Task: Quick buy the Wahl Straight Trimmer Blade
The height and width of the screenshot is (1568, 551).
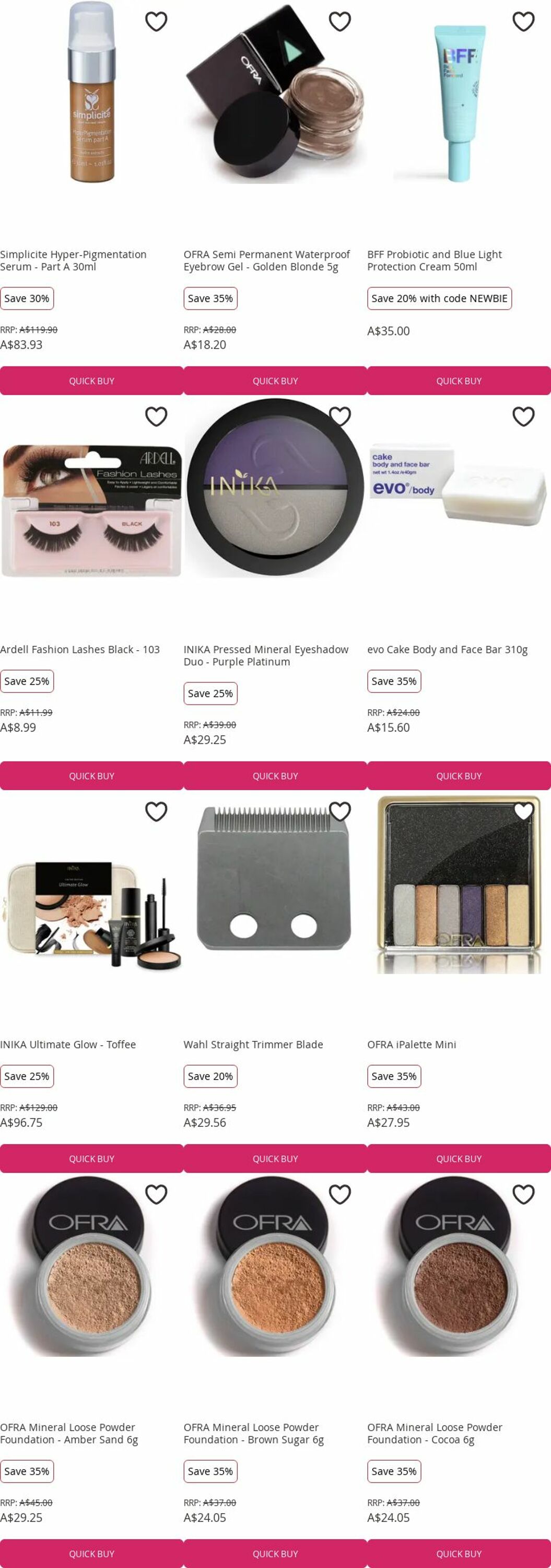Action: pos(276,1158)
